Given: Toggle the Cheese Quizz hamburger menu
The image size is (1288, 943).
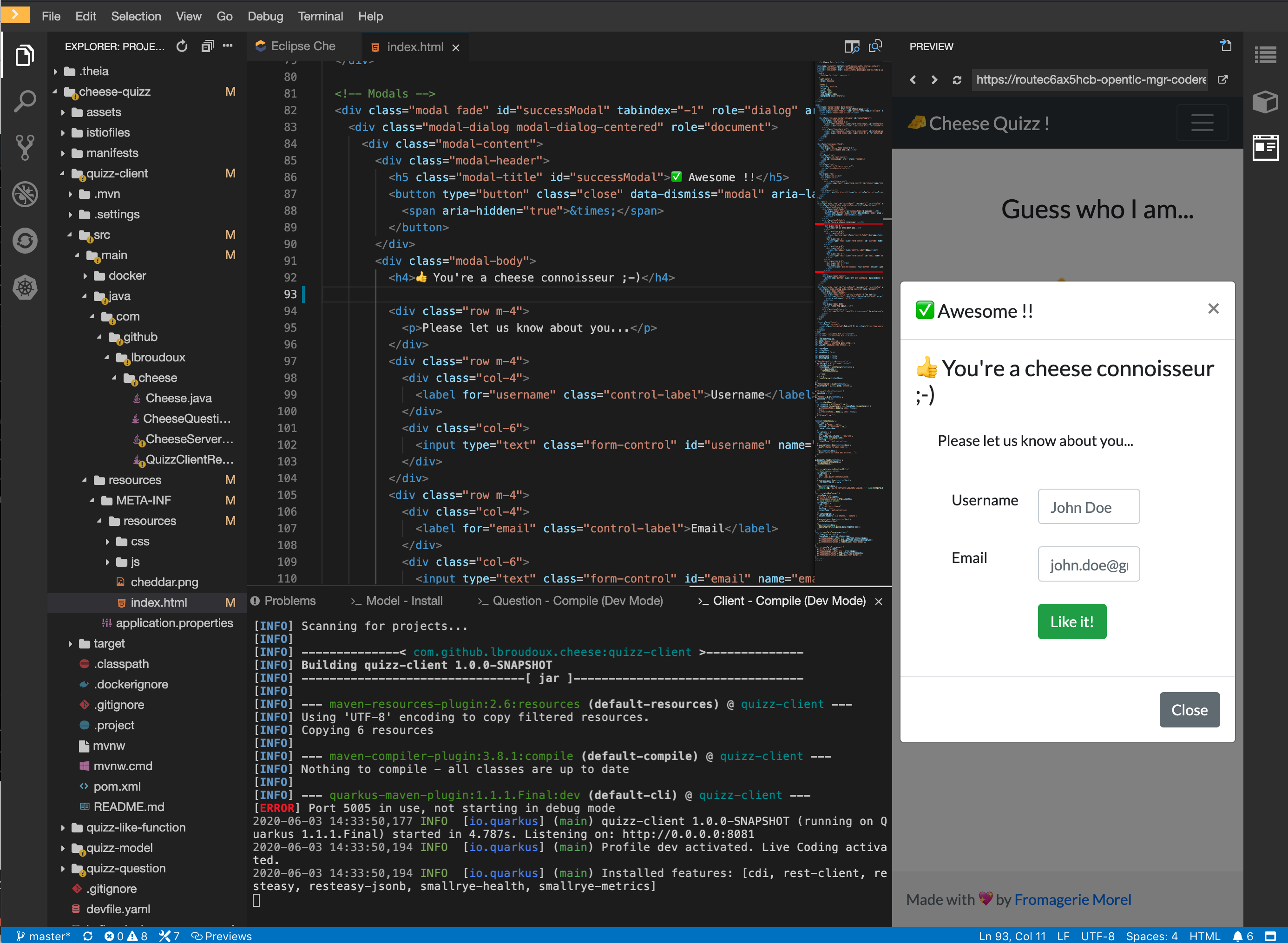Looking at the screenshot, I should [x=1202, y=123].
